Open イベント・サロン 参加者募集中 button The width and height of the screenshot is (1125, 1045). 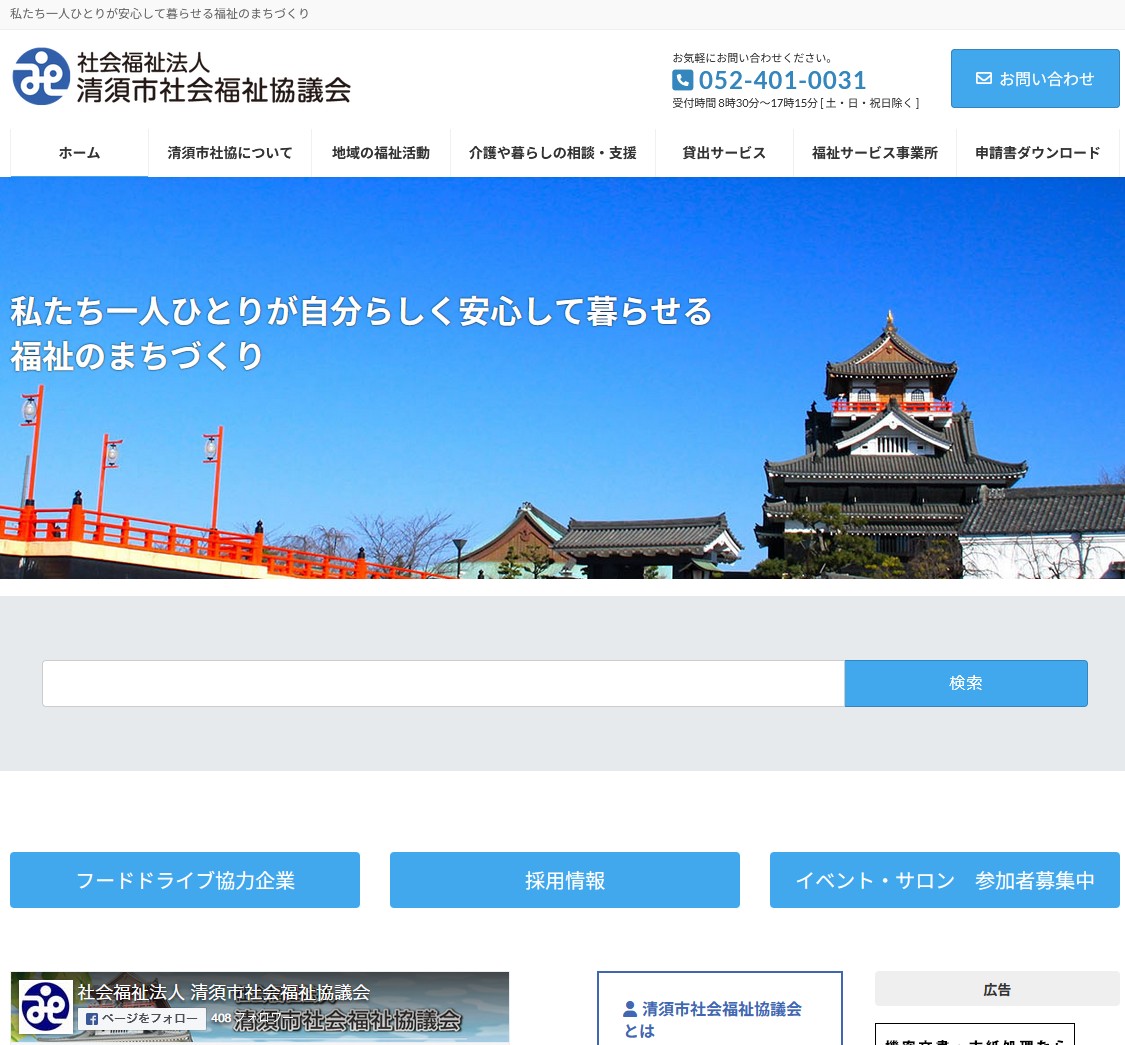944,880
